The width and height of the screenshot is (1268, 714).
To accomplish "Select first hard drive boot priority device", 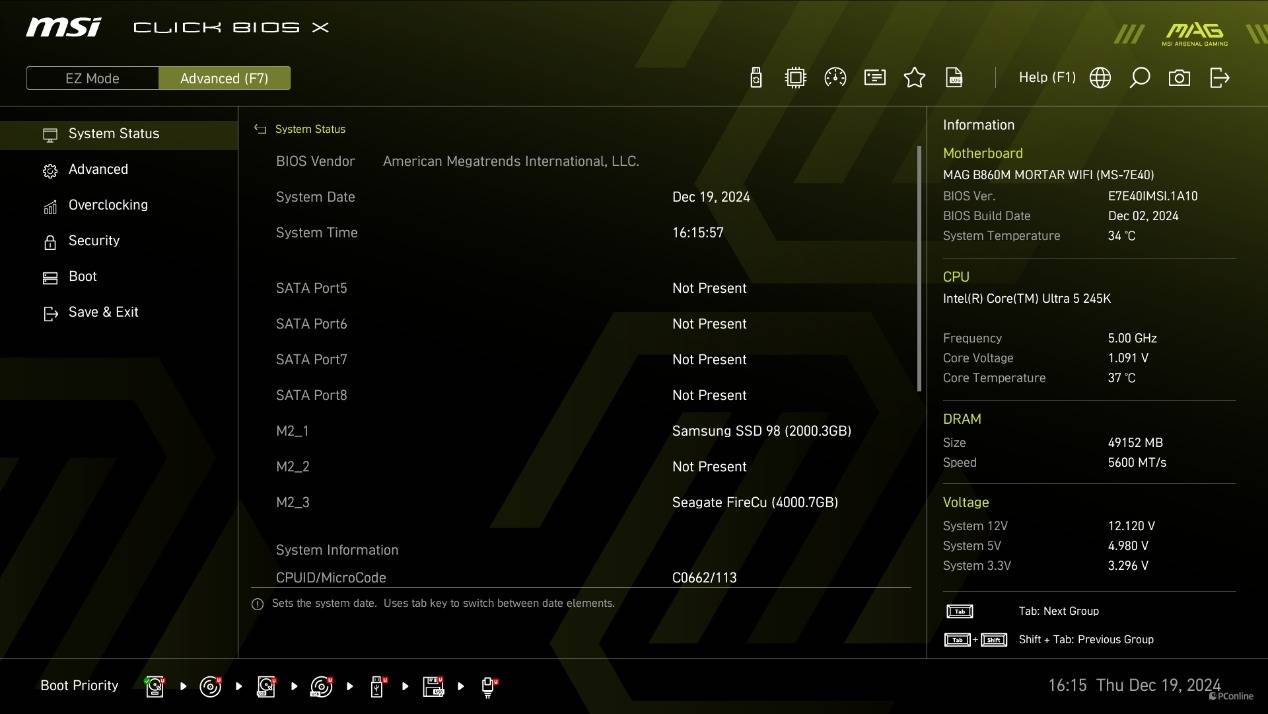I will pyautogui.click(x=155, y=686).
